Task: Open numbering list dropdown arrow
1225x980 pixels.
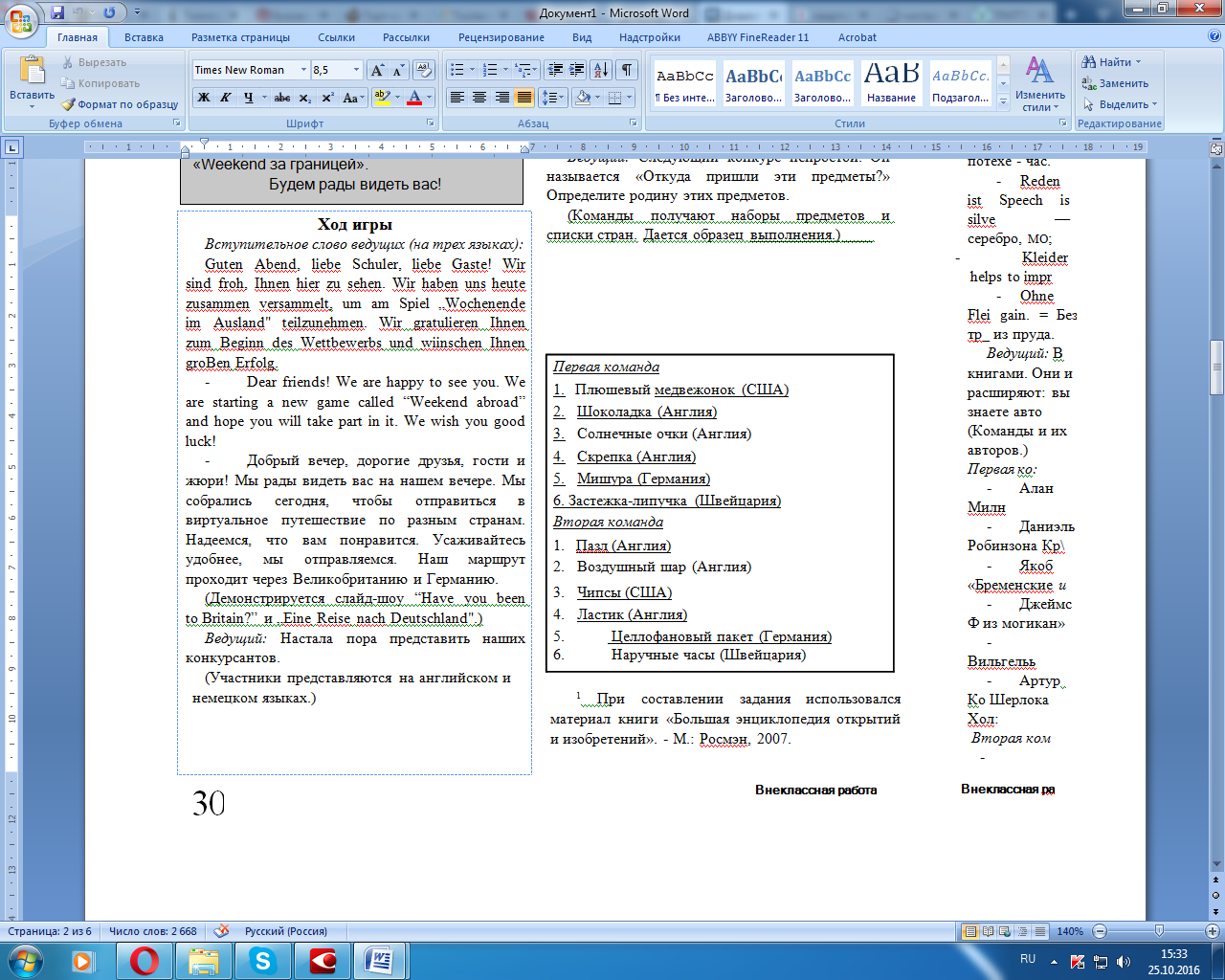Action: click(505, 70)
